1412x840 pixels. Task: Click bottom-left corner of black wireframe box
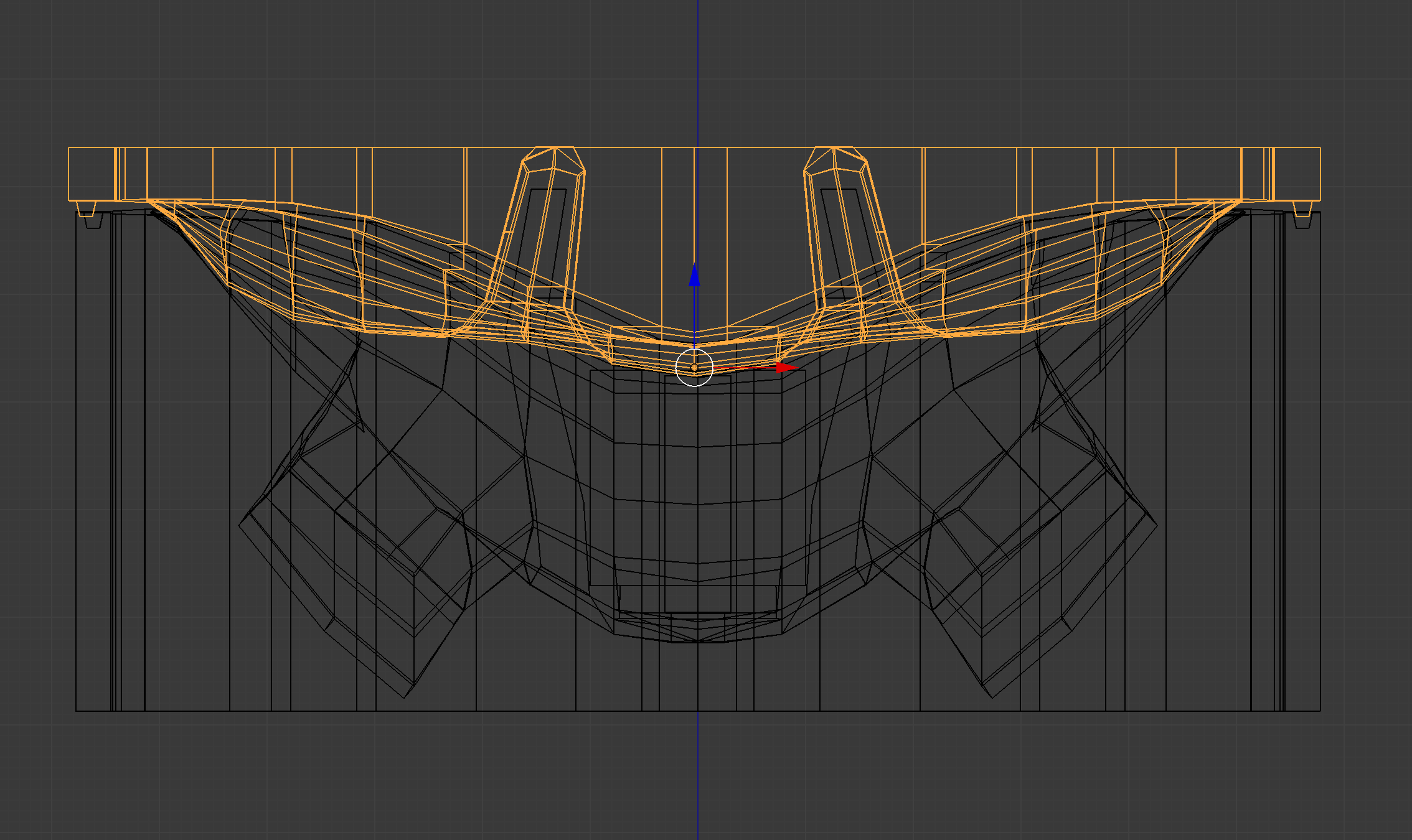tap(77, 710)
